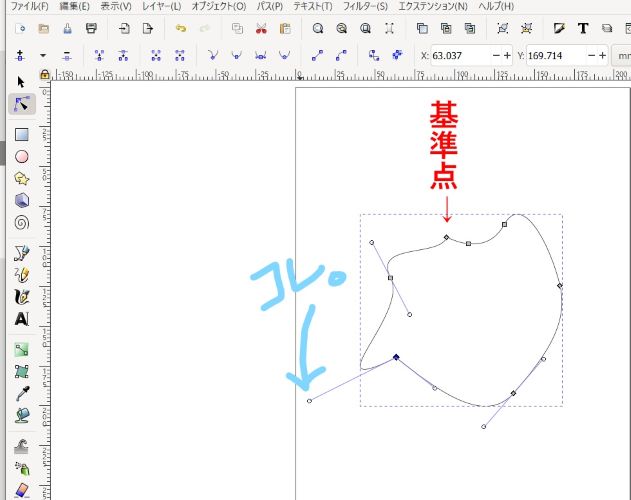
Task: Make selected nodes auto-smooth
Action: 284,55
